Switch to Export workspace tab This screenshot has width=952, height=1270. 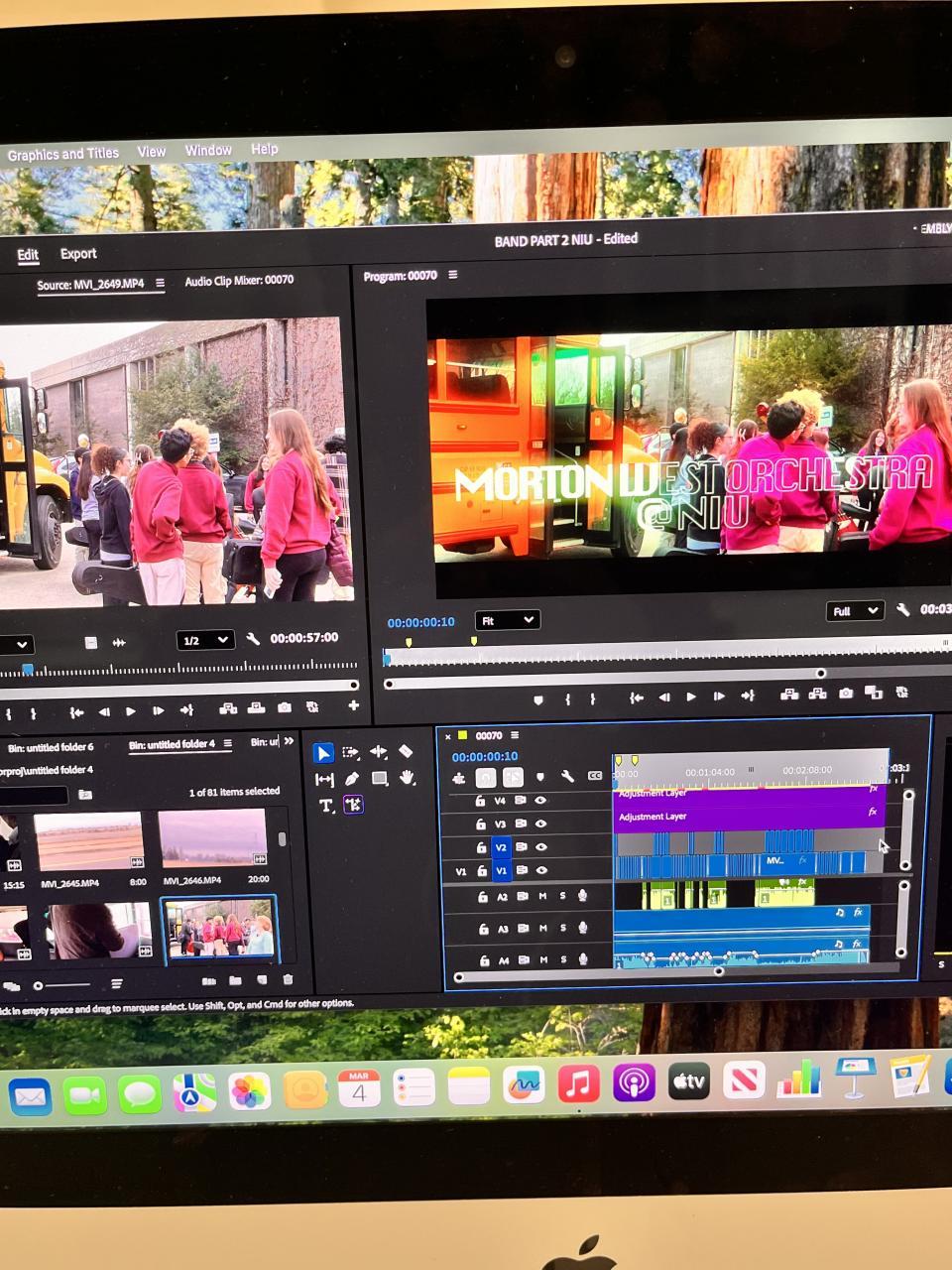(78, 254)
